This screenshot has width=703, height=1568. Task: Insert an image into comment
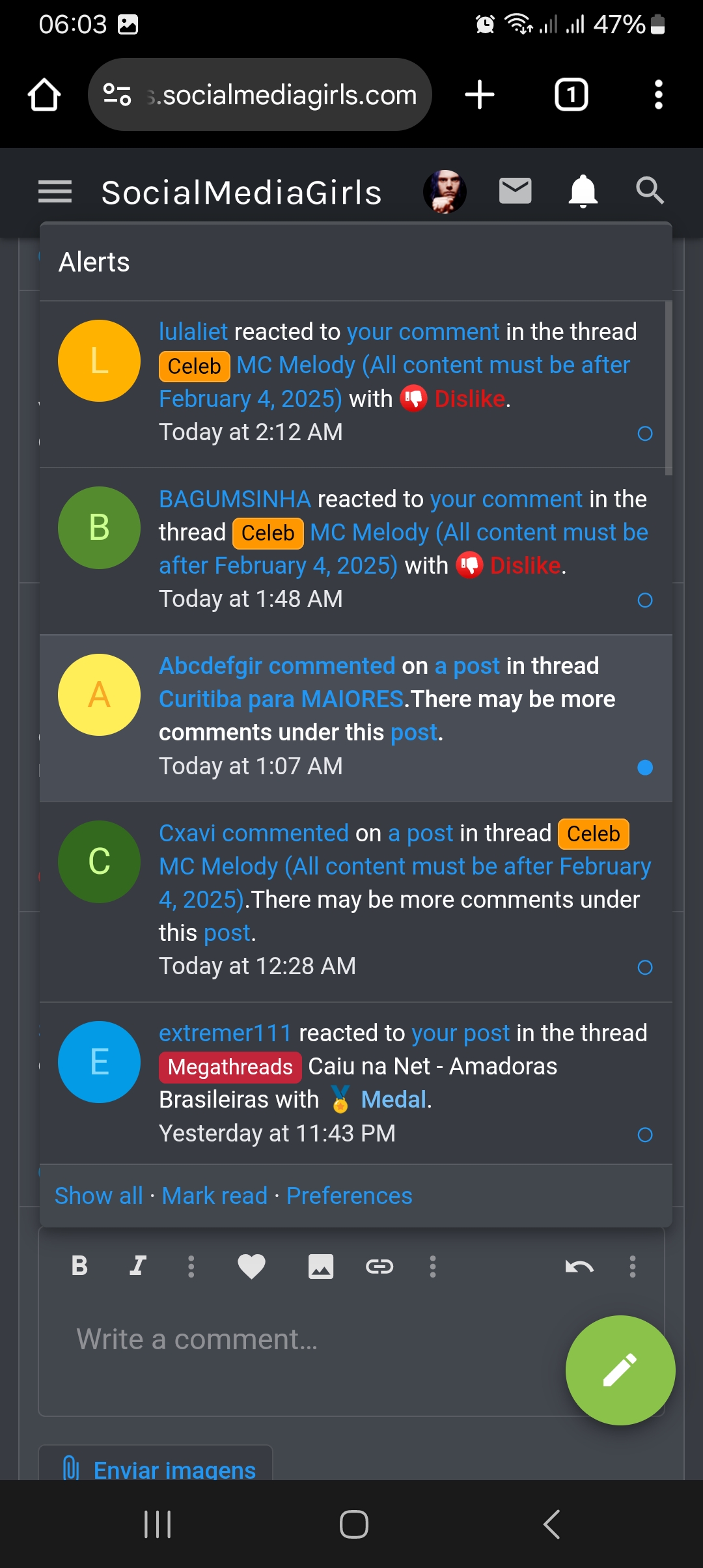(320, 1266)
